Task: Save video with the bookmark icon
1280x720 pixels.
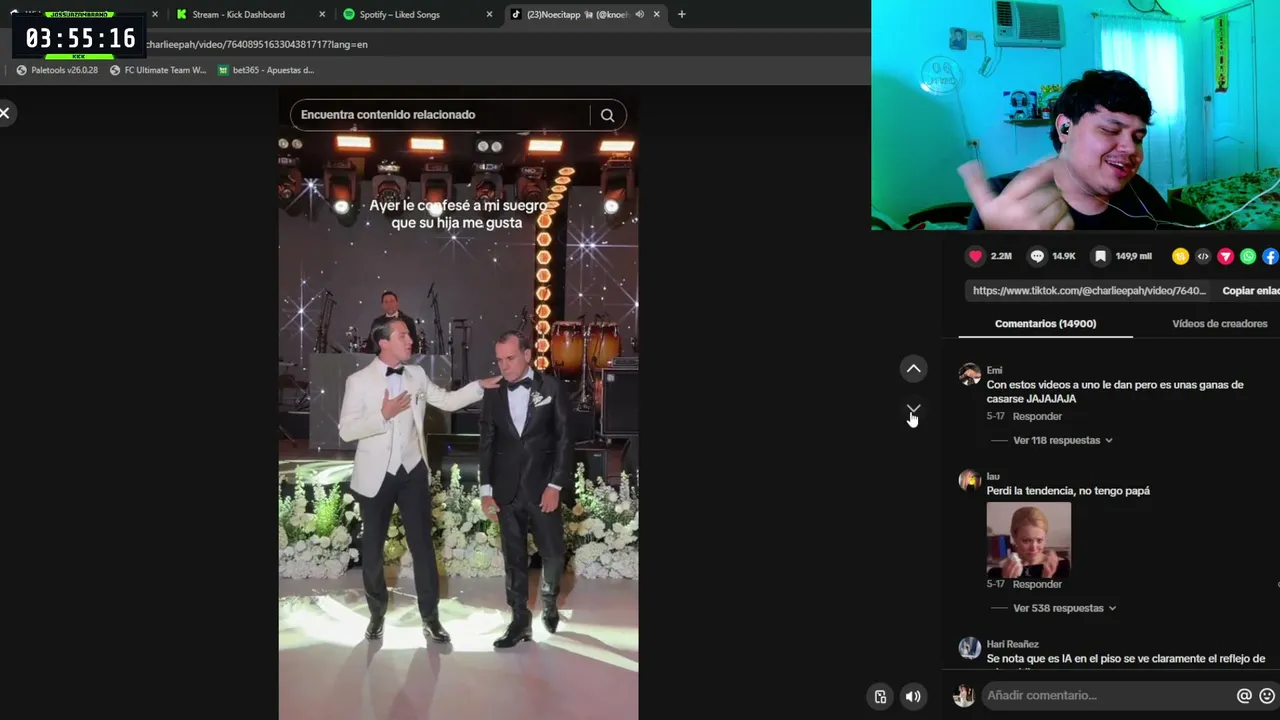Action: tap(1100, 256)
